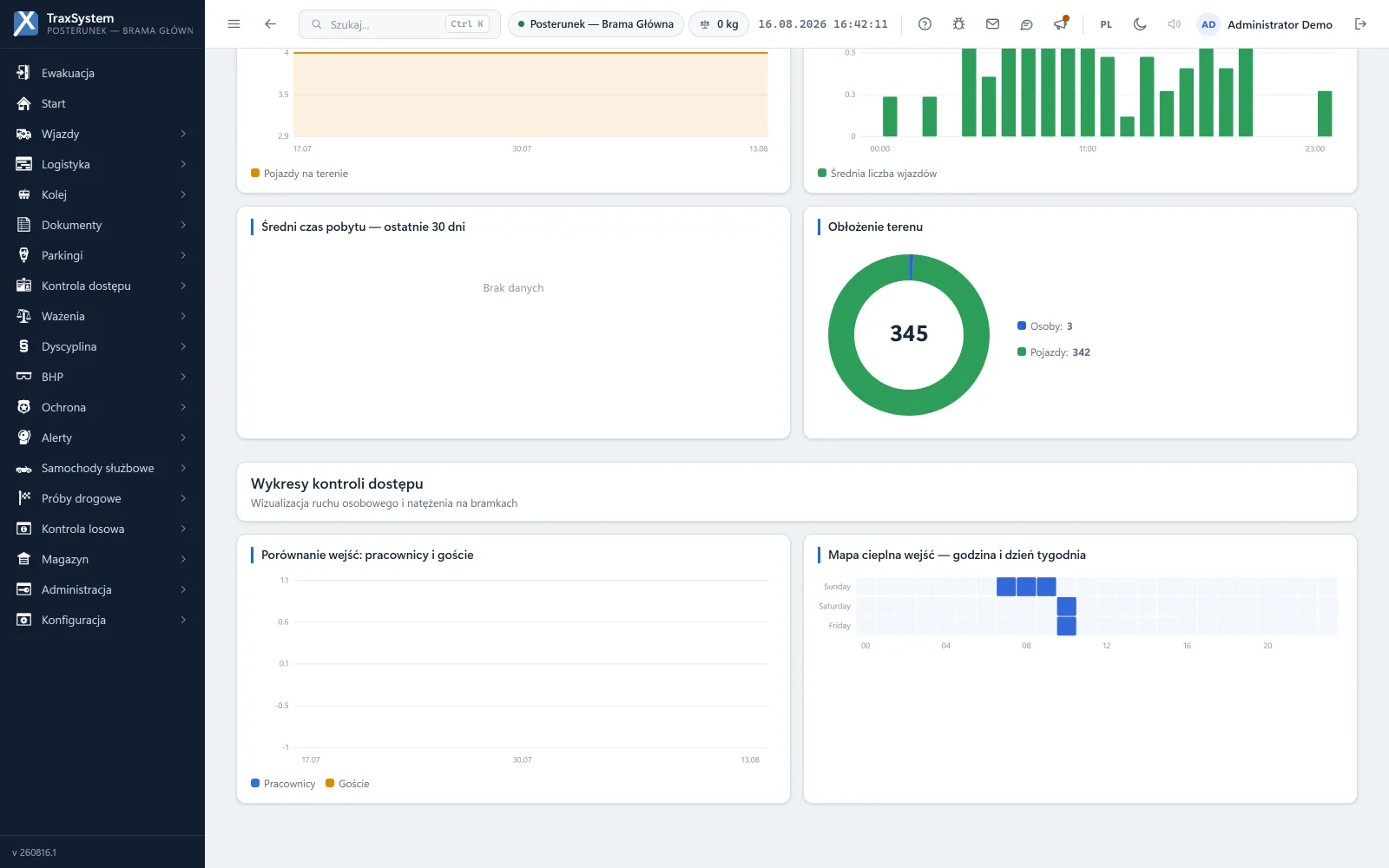Expand the Konfiguracja submenu chevron
Viewport: 1389px width, 868px height.
[183, 620]
